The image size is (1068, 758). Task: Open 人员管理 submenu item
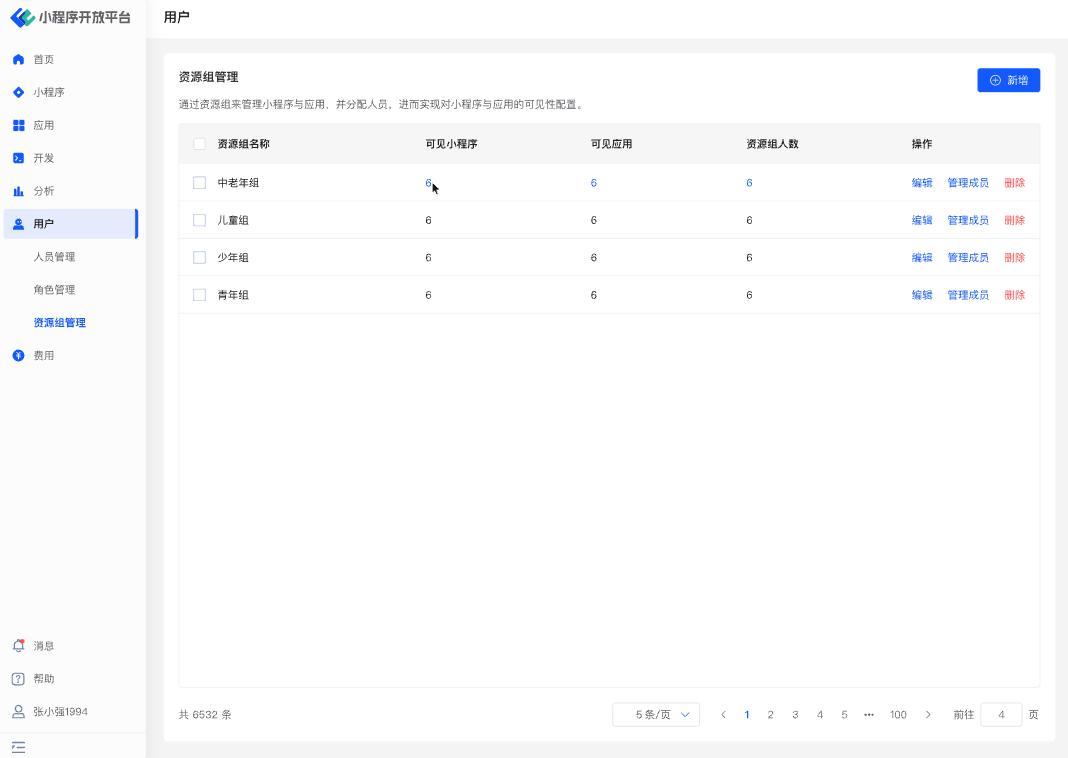(x=54, y=257)
